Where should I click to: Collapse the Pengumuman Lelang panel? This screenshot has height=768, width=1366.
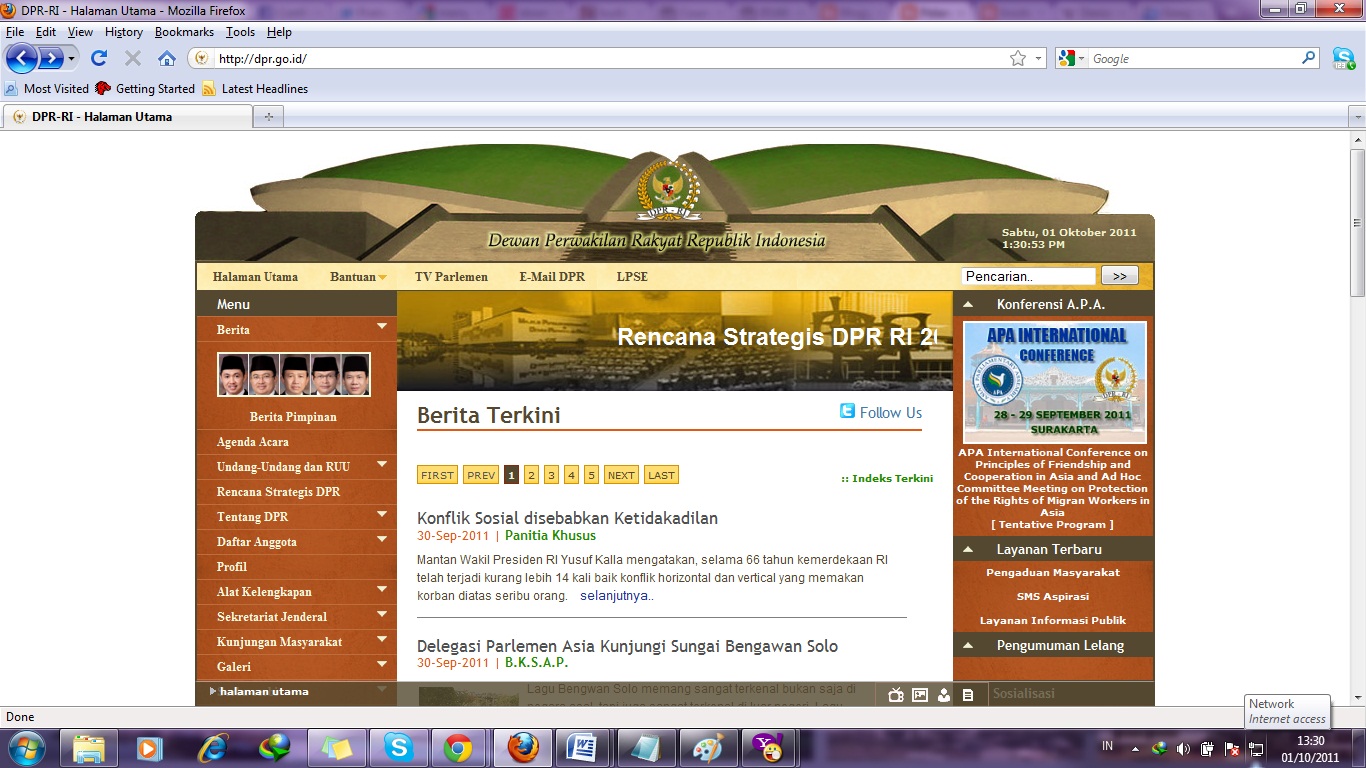pos(968,645)
